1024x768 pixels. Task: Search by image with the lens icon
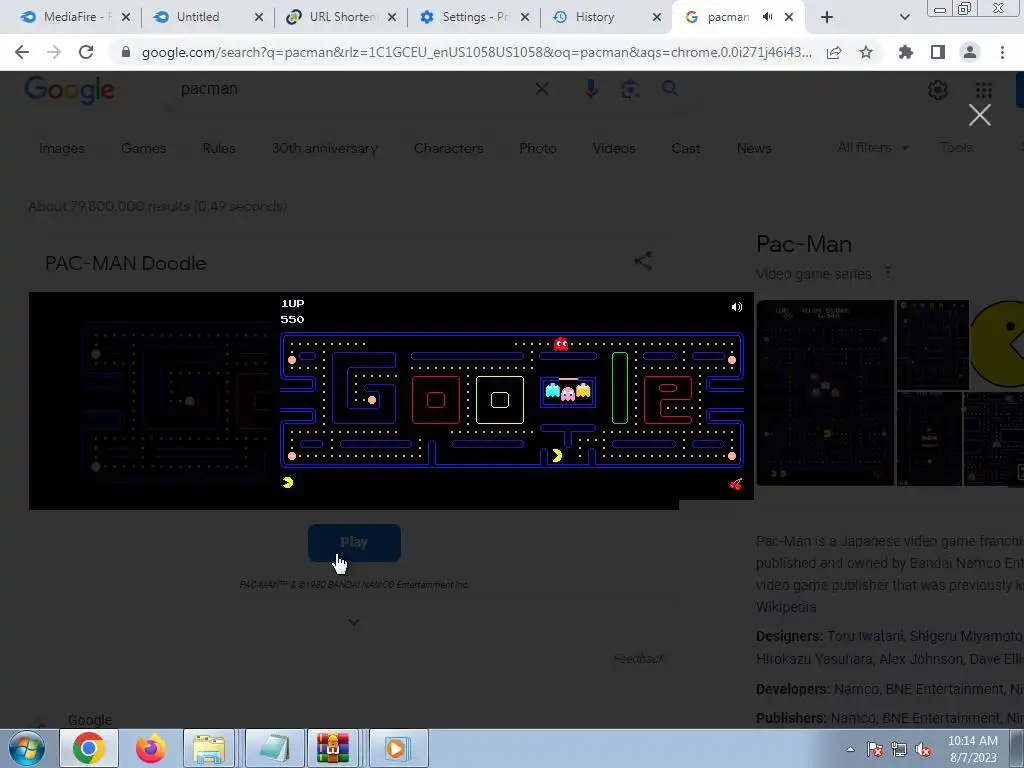pos(630,89)
